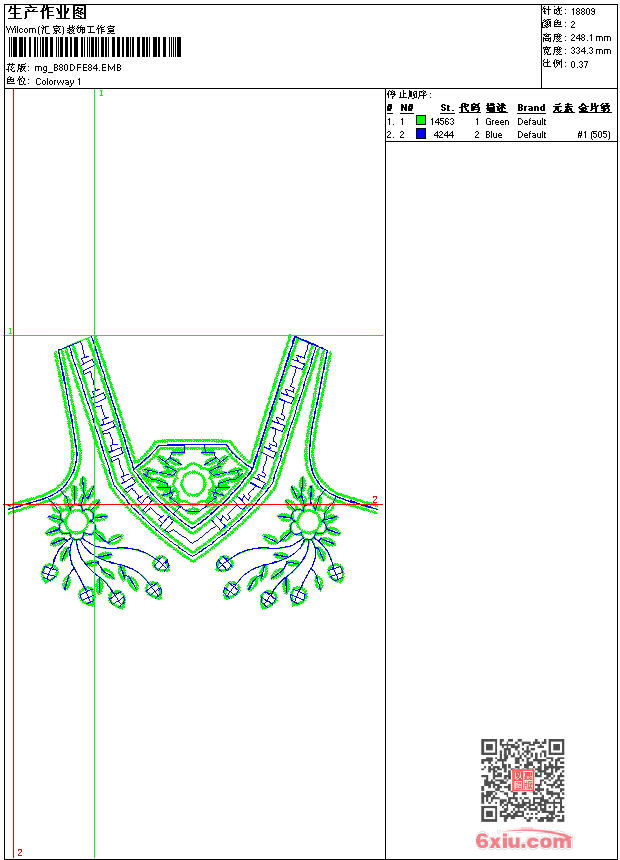Screen dimensions: 620x860
Task: Click the QR code with red seal
Action: [x=522, y=780]
